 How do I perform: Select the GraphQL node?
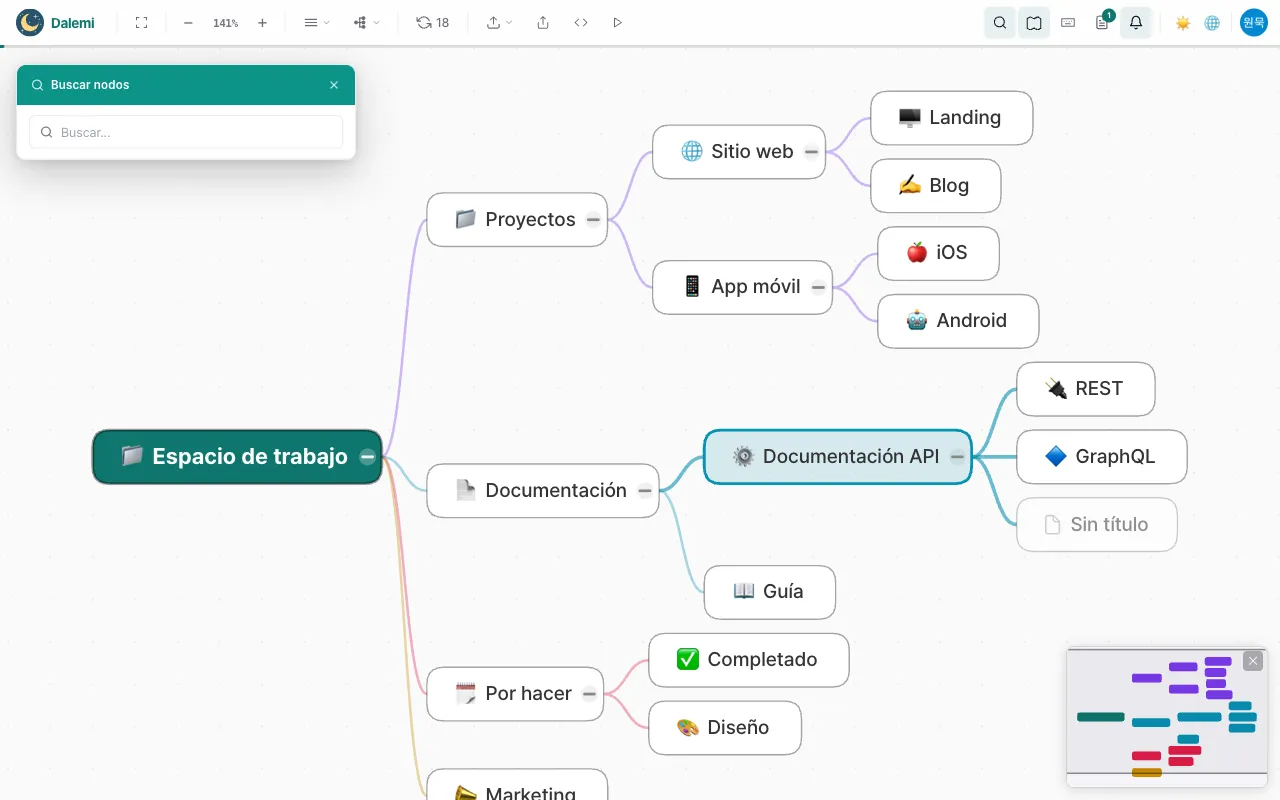[x=1101, y=457]
